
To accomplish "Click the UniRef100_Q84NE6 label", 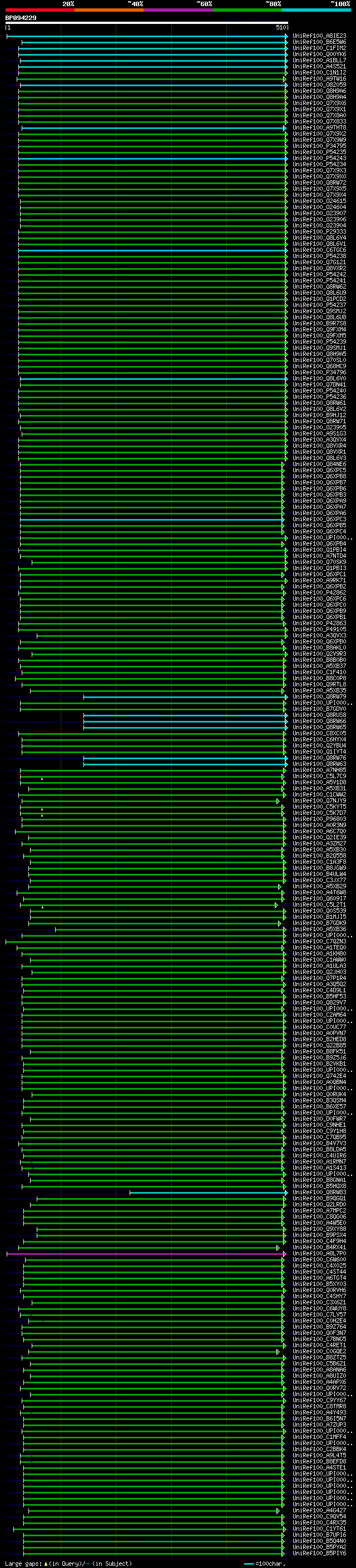I will click(x=319, y=464).
